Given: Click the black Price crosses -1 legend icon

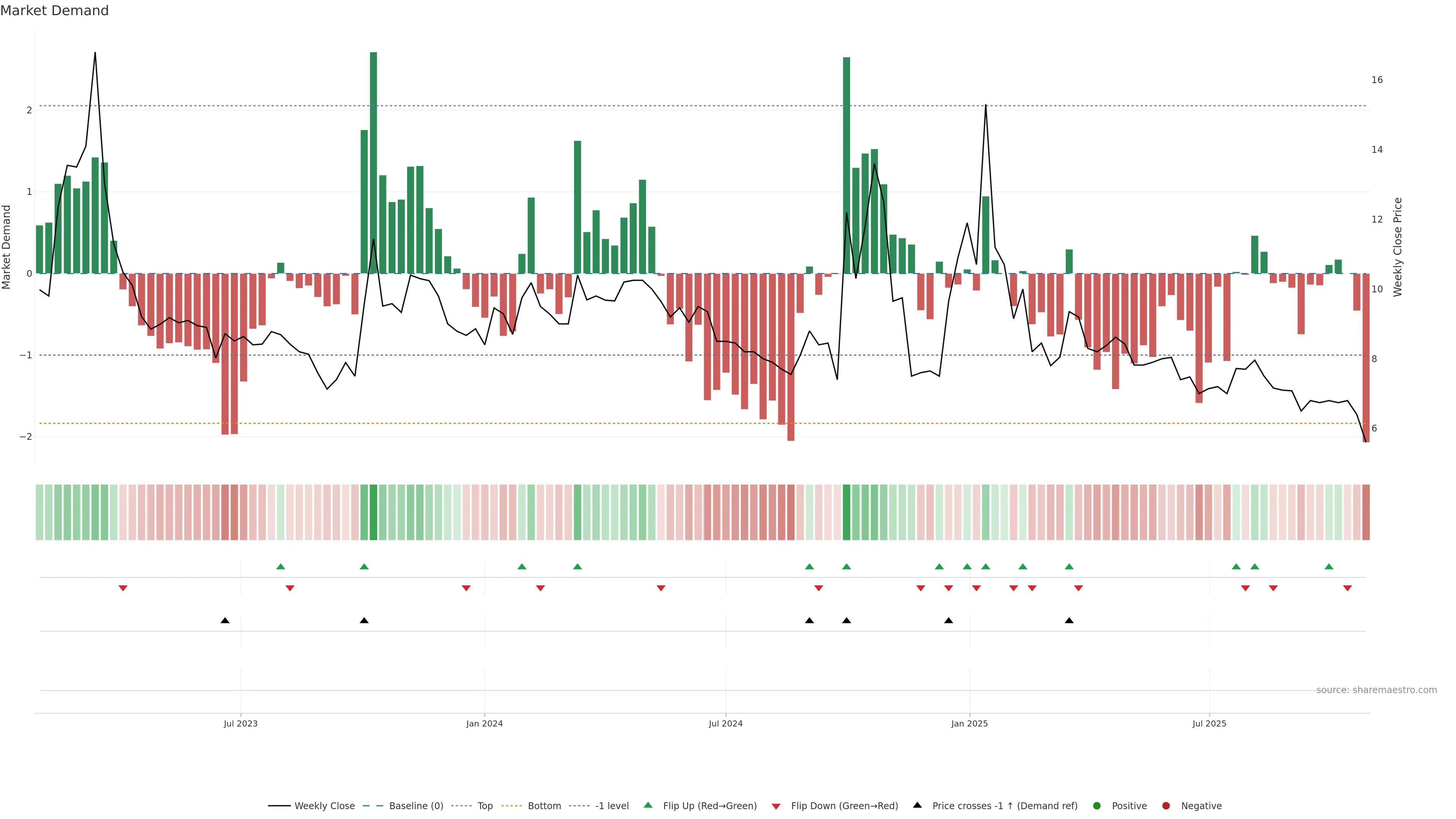Looking at the screenshot, I should pyautogui.click(x=917, y=805).
